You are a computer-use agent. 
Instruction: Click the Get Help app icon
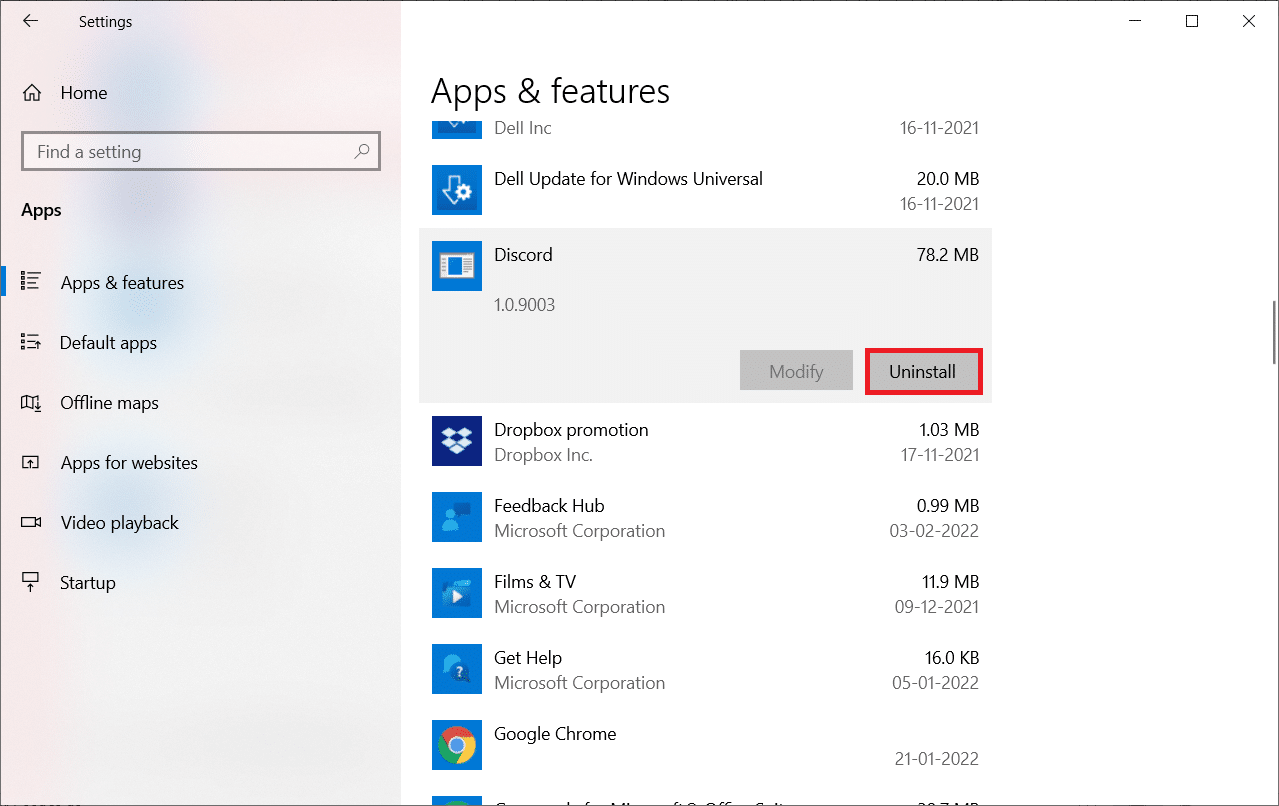click(x=457, y=669)
